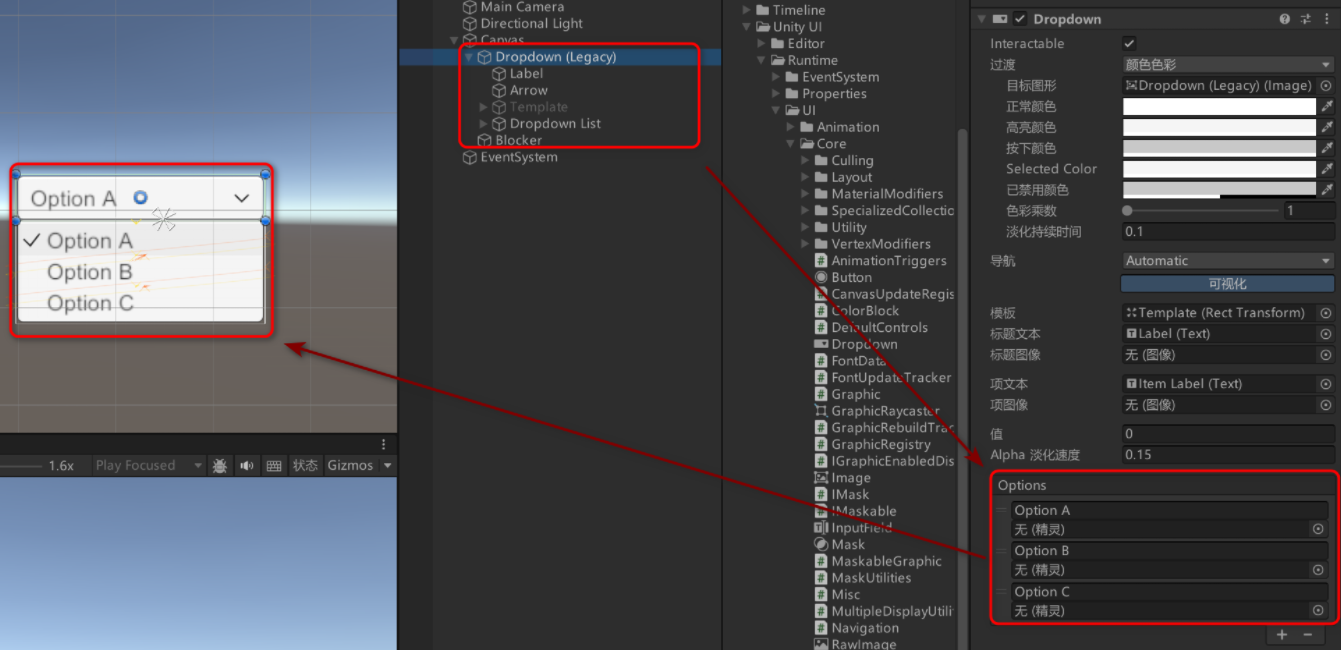Choose checked Option A in dropdown list
Image resolution: width=1341 pixels, height=650 pixels.
141,241
